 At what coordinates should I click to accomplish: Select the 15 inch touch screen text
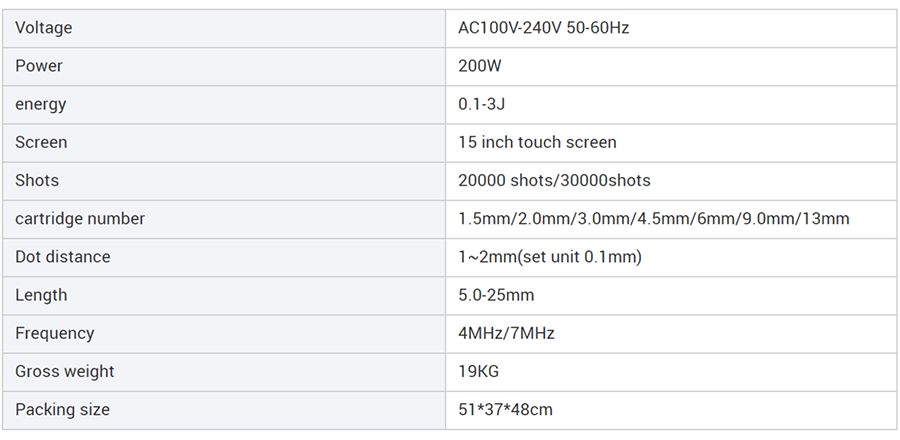click(x=537, y=142)
